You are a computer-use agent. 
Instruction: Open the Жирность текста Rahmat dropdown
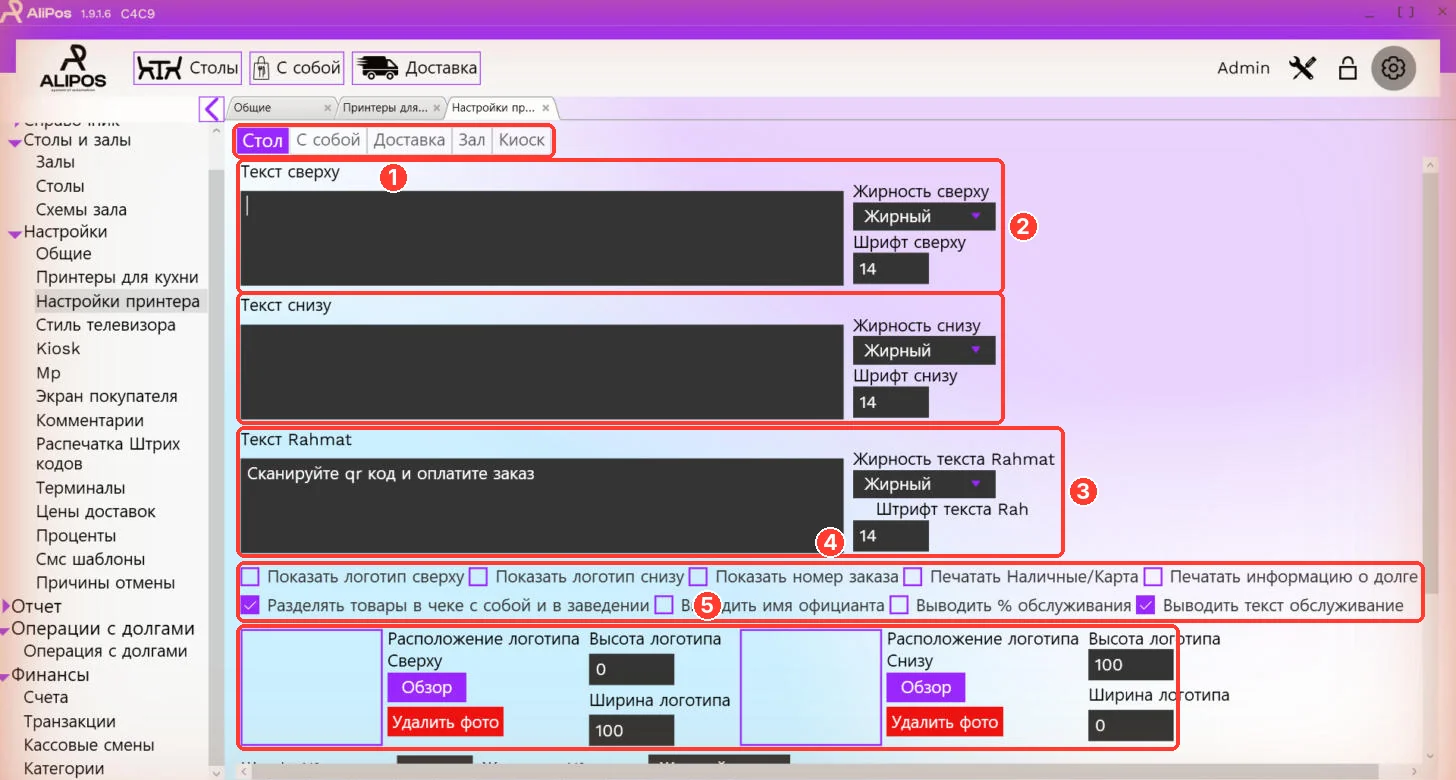[924, 484]
